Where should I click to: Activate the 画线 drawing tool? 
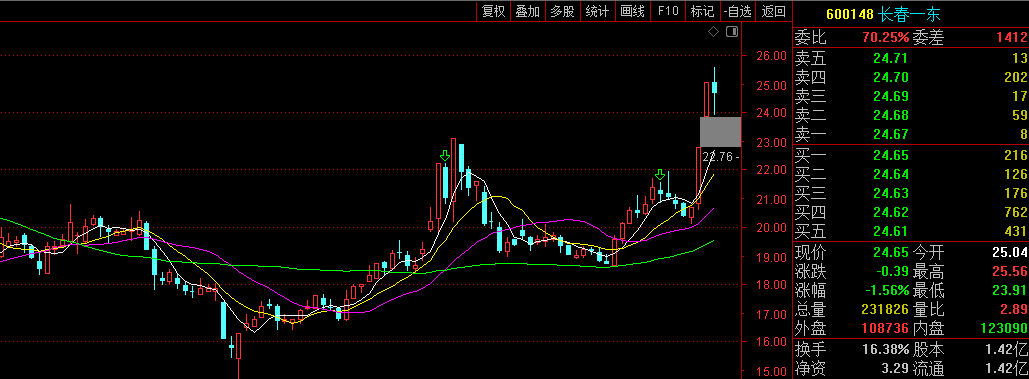[633, 11]
